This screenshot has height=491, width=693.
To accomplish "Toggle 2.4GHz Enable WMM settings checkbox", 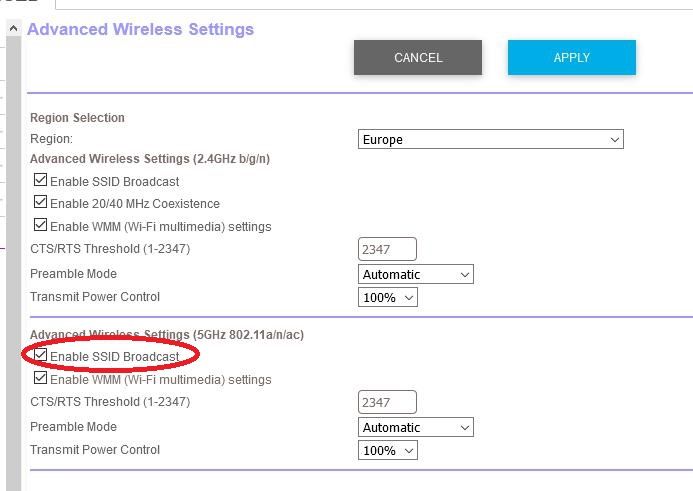I will pos(40,225).
